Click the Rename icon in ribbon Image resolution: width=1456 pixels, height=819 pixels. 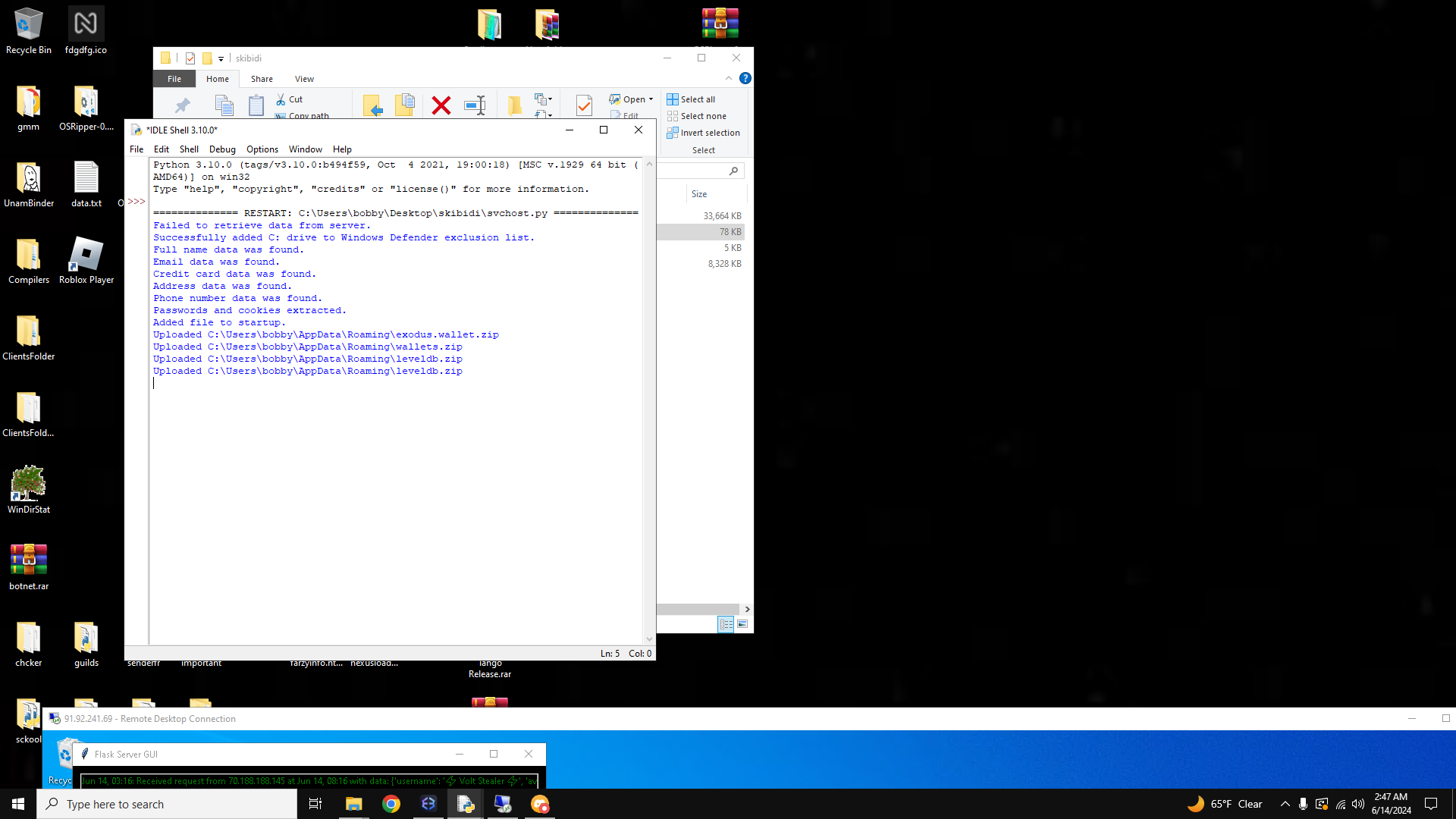coord(475,105)
